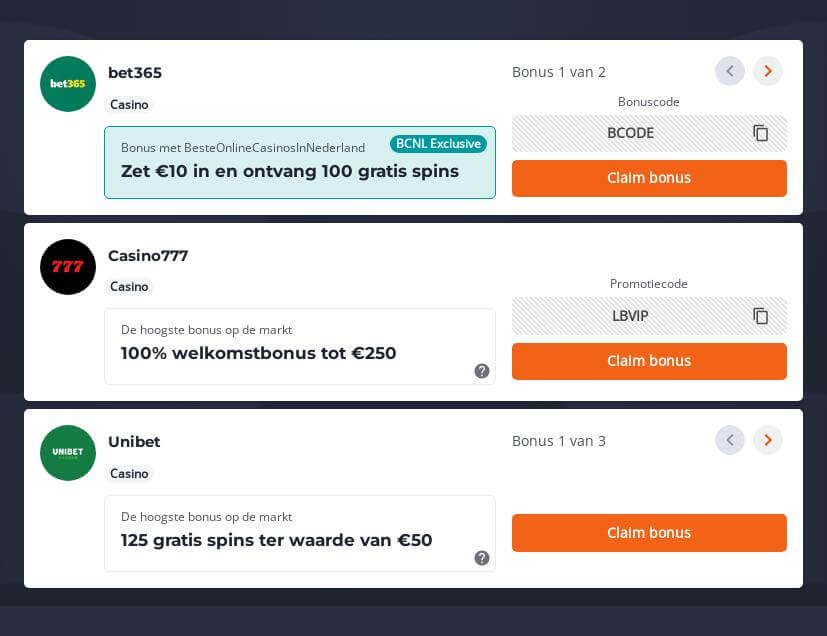Click the Casino tag under bet365
Viewport: 827px width, 636px height.
coord(129,105)
